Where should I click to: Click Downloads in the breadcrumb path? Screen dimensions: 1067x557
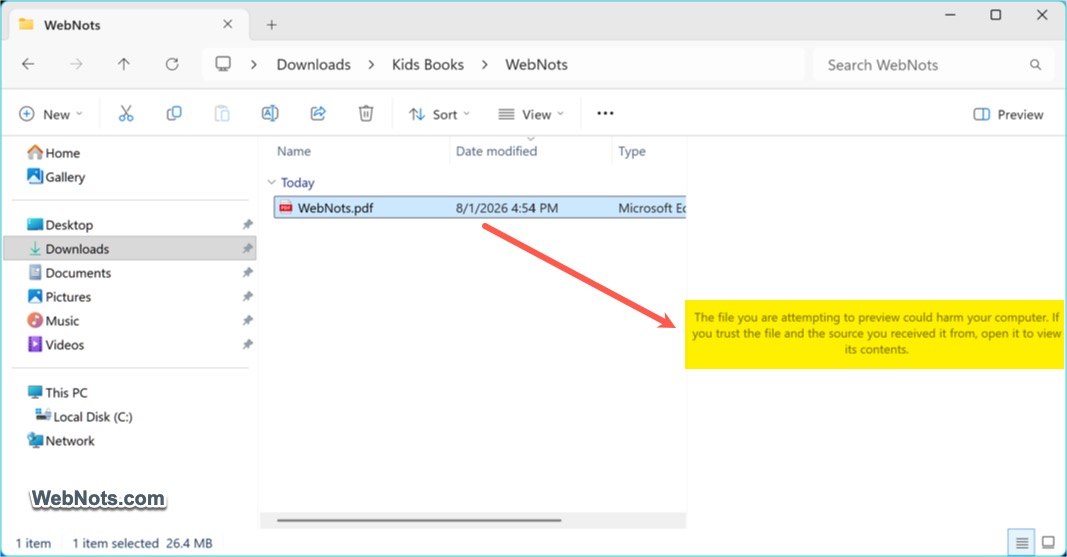tap(314, 65)
